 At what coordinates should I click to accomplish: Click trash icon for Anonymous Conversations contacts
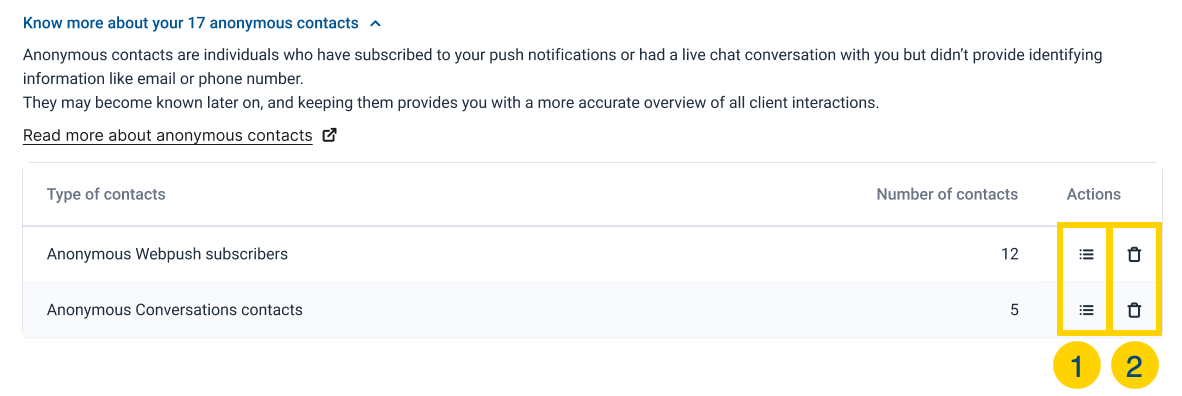pyautogui.click(x=1134, y=309)
